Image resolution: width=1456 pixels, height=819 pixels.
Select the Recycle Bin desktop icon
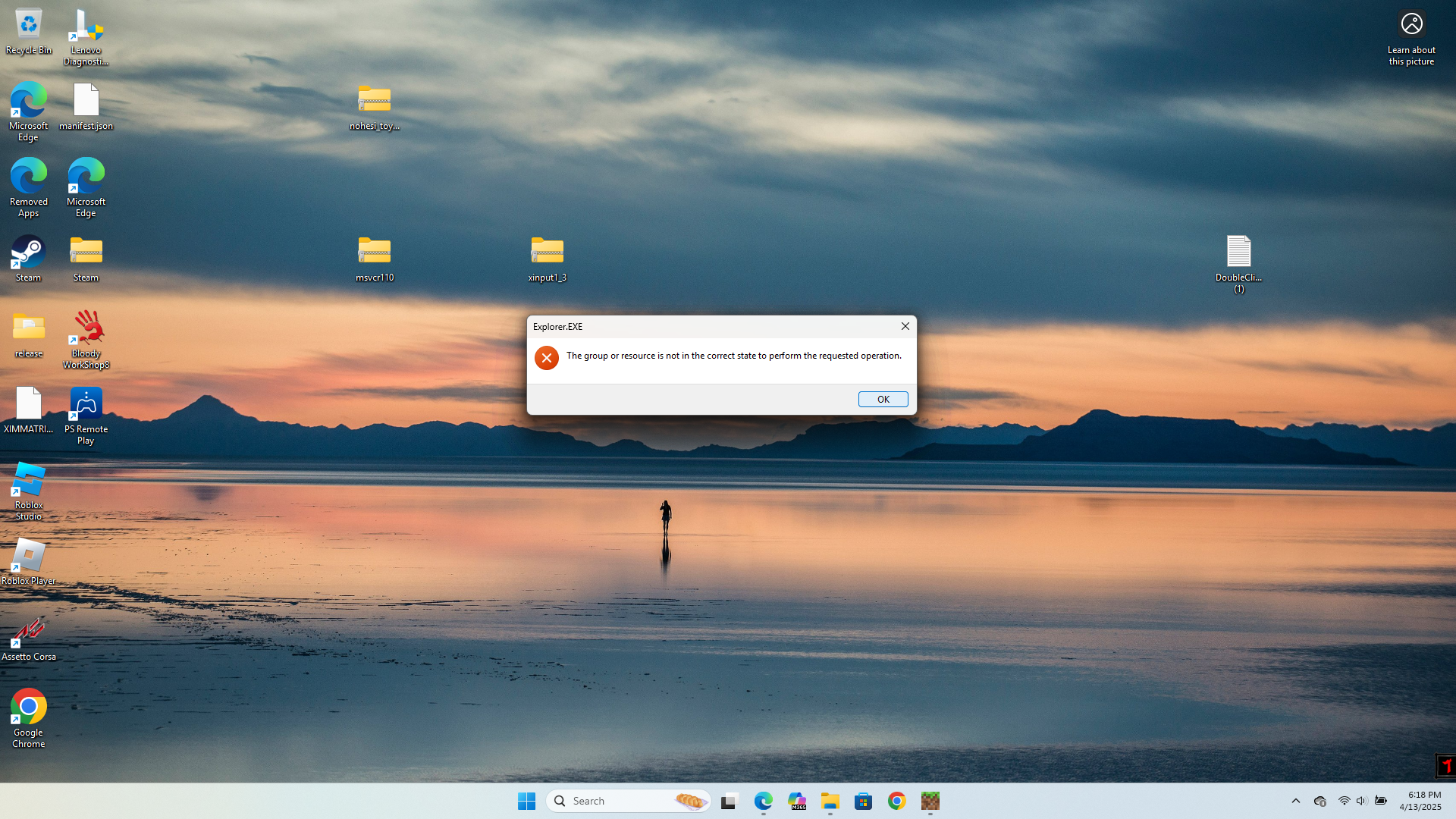[29, 25]
